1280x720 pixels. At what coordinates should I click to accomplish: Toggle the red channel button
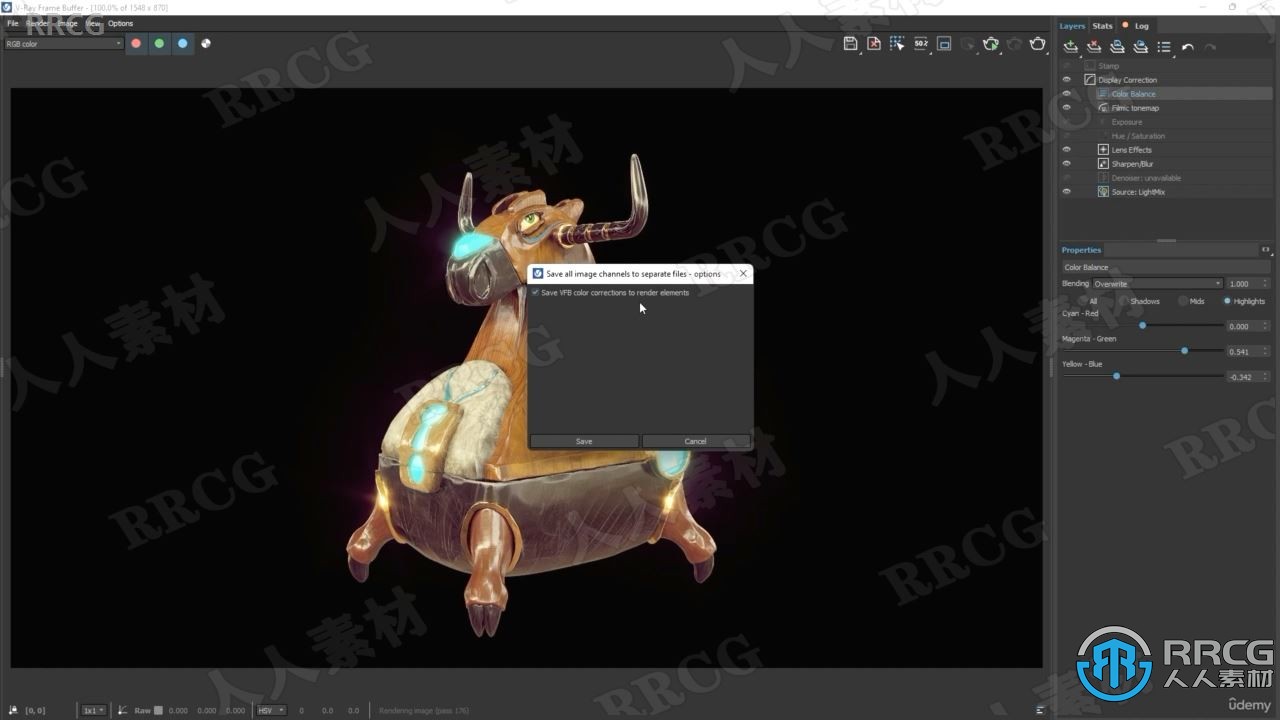click(x=136, y=44)
